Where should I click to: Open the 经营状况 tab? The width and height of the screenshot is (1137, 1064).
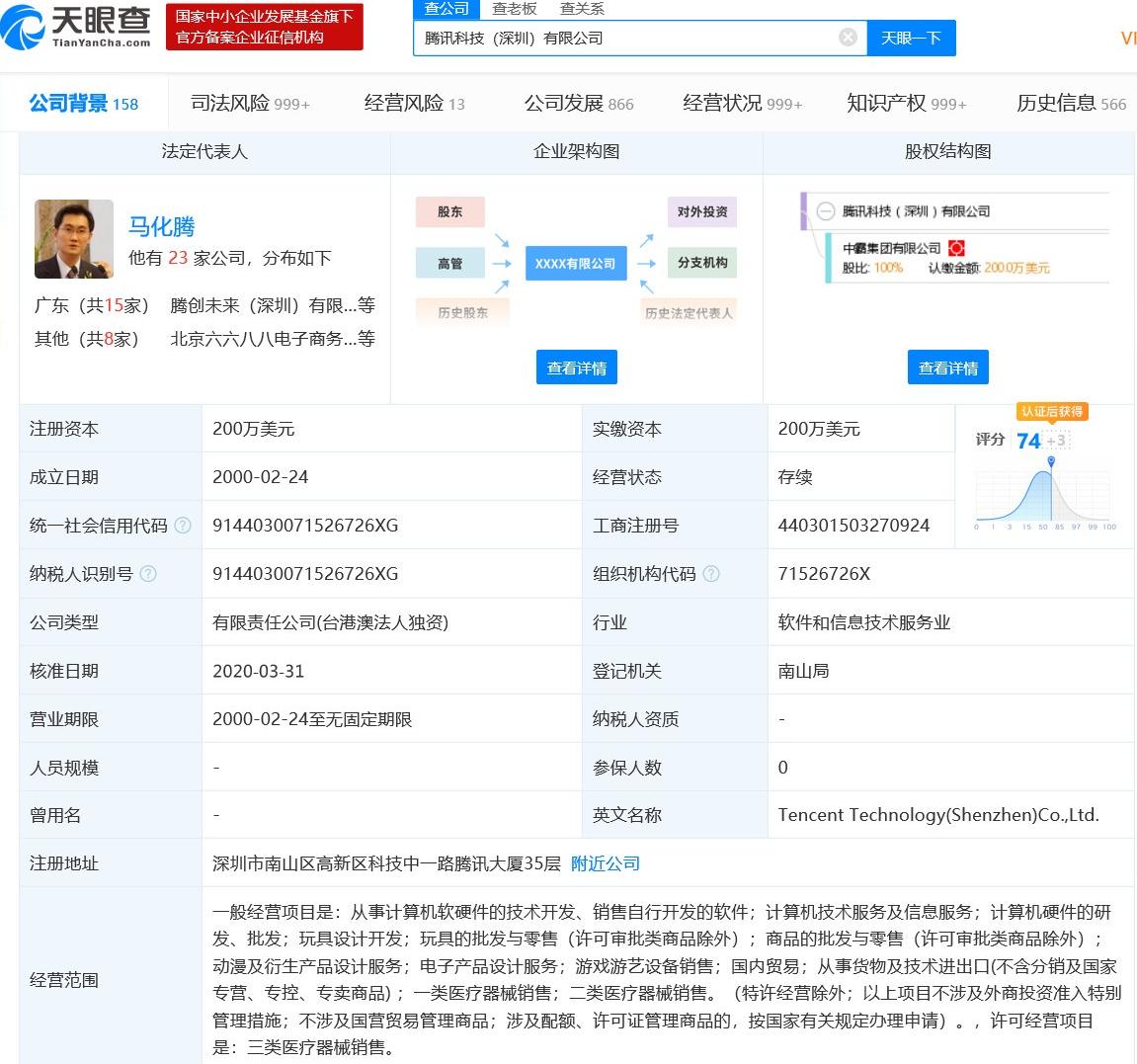tap(743, 103)
